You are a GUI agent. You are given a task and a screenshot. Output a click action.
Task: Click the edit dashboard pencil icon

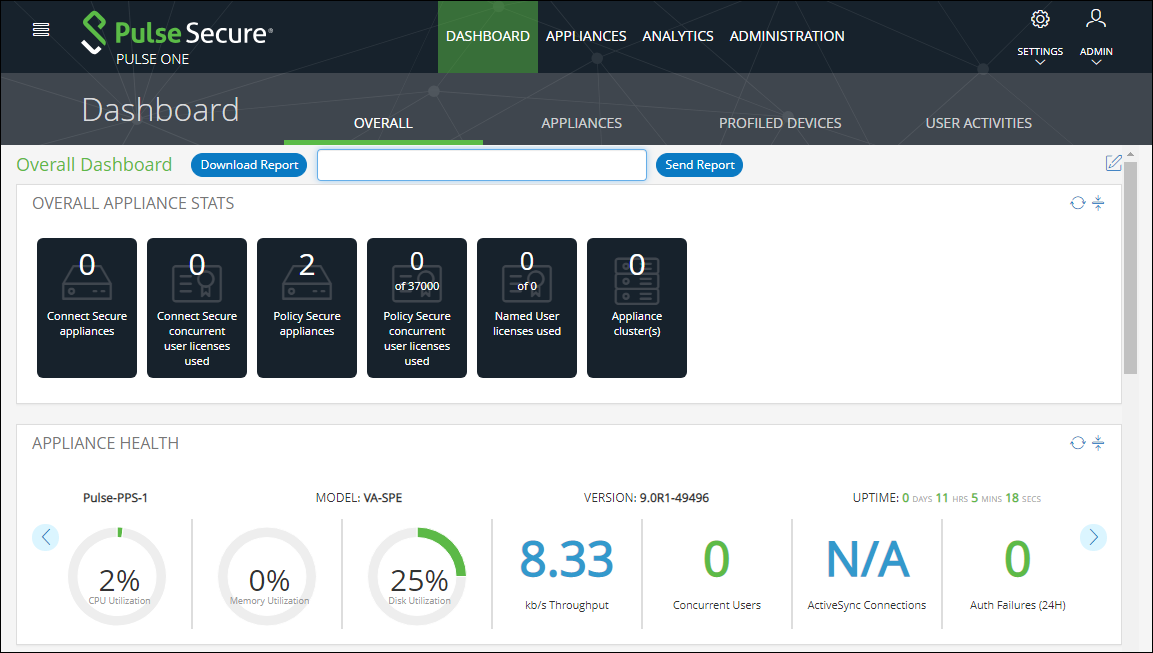click(1113, 163)
